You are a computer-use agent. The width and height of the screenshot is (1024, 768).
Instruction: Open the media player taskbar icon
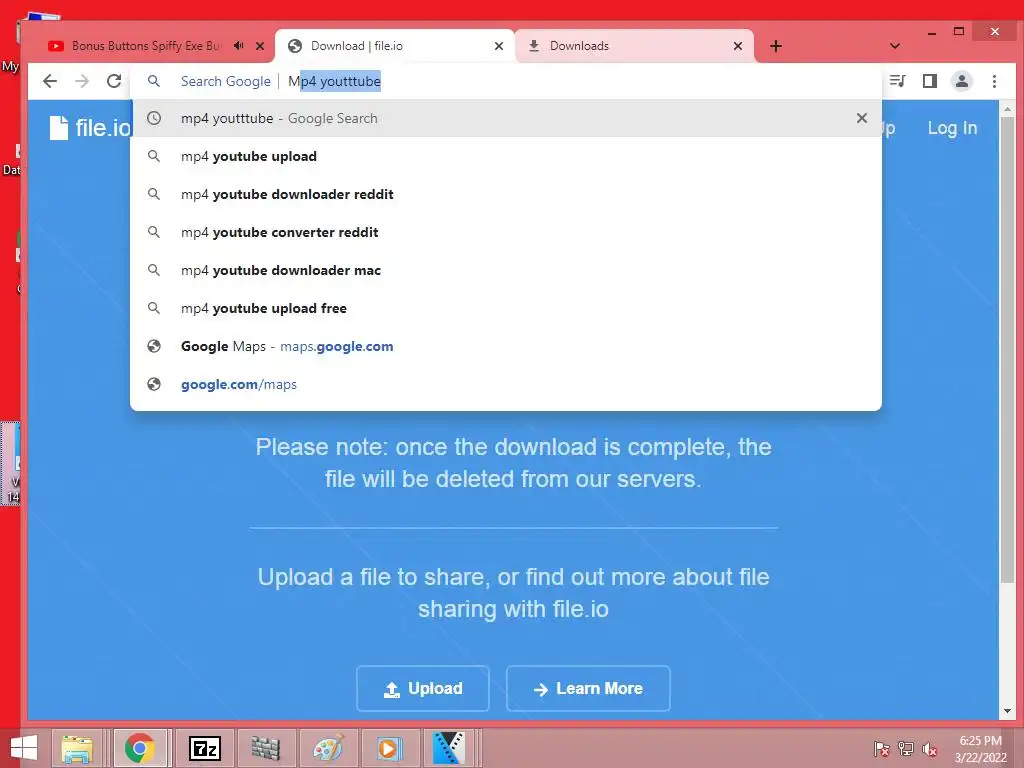tap(389, 748)
